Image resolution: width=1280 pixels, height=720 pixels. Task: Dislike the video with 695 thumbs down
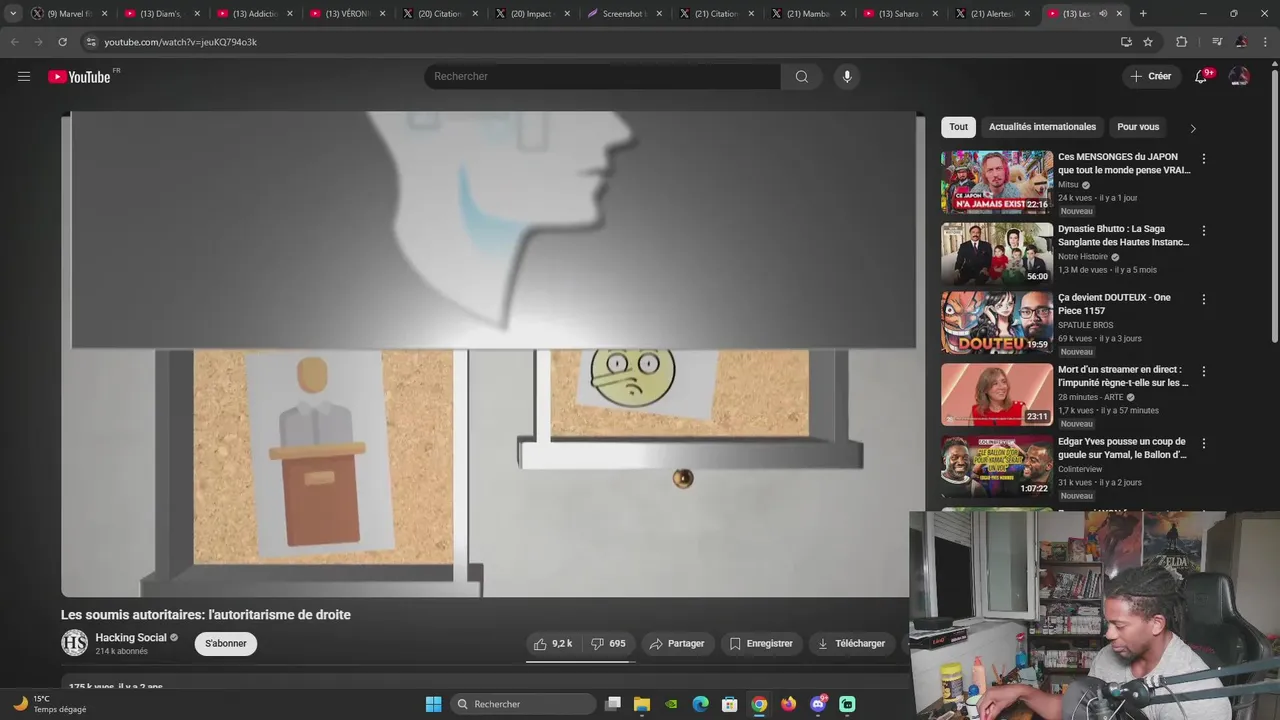coord(608,643)
